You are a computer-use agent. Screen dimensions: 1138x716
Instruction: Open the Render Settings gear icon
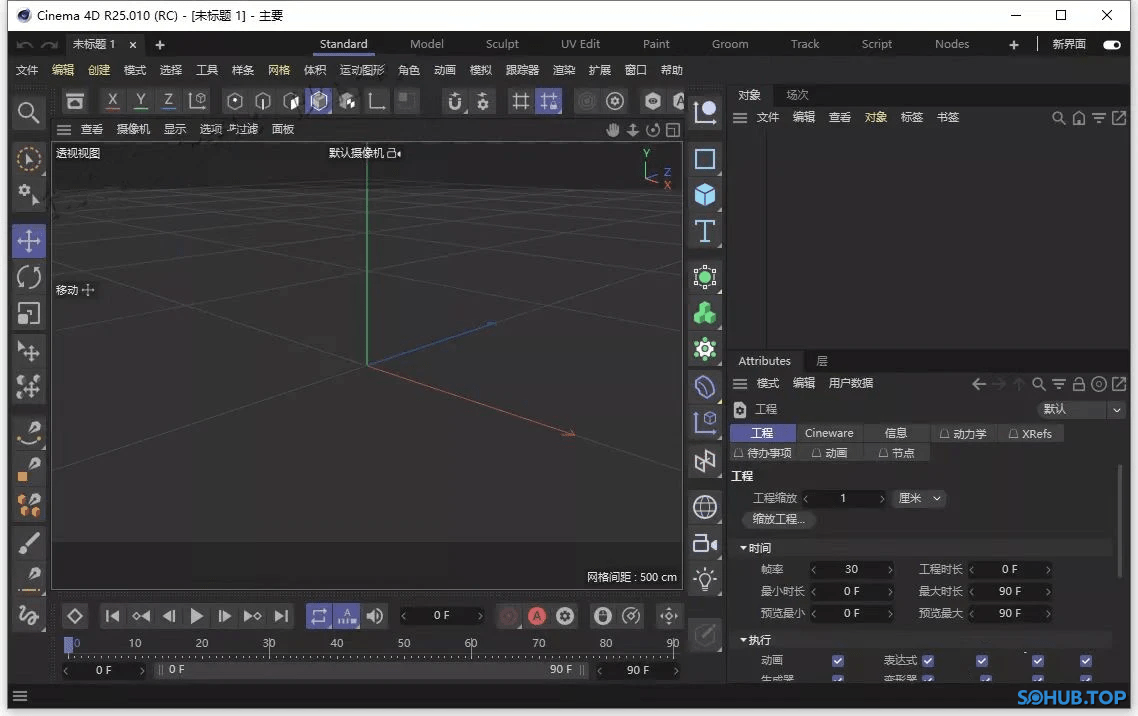(x=614, y=100)
